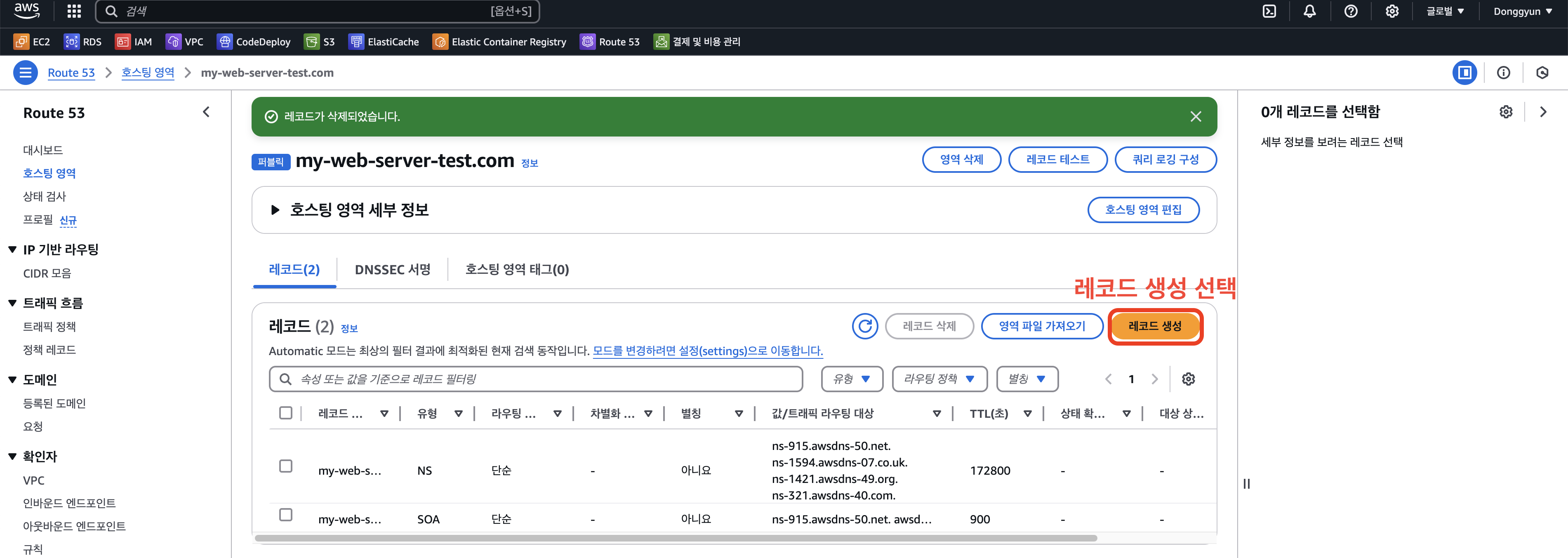Switch to the DNSSEC 서명 tab
Image resolution: width=1568 pixels, height=558 pixels.
point(393,270)
